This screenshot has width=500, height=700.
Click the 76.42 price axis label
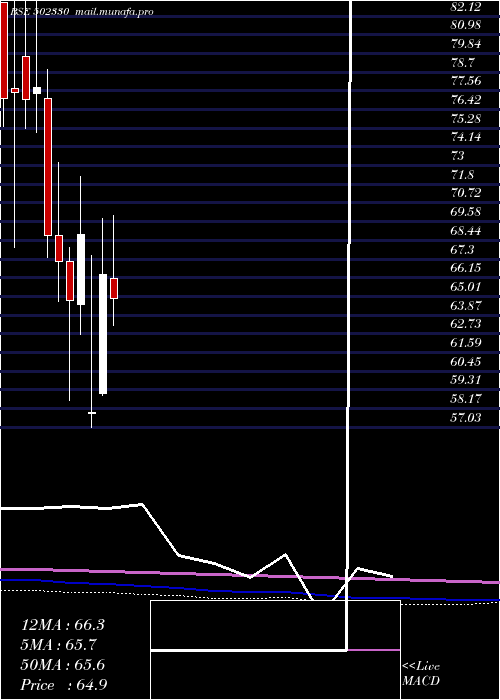click(466, 100)
